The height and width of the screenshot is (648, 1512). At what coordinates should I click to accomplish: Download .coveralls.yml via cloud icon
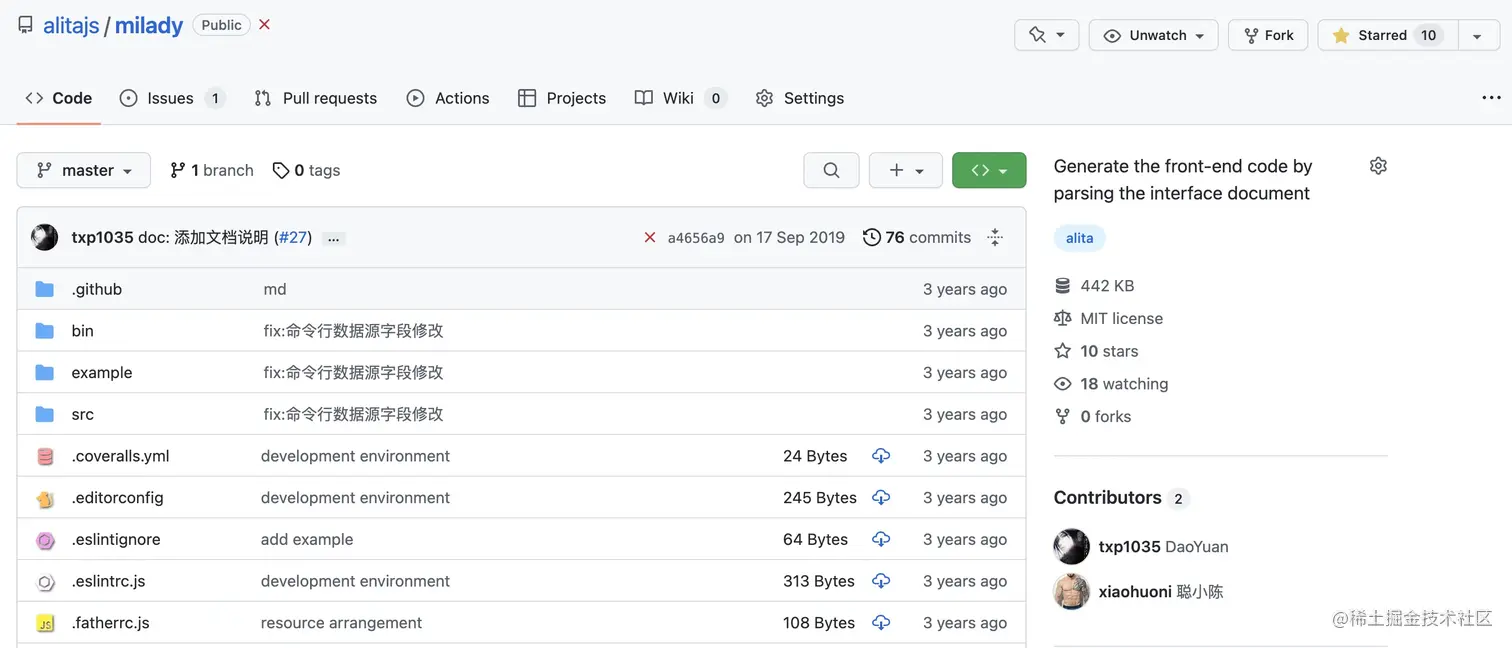(x=881, y=456)
